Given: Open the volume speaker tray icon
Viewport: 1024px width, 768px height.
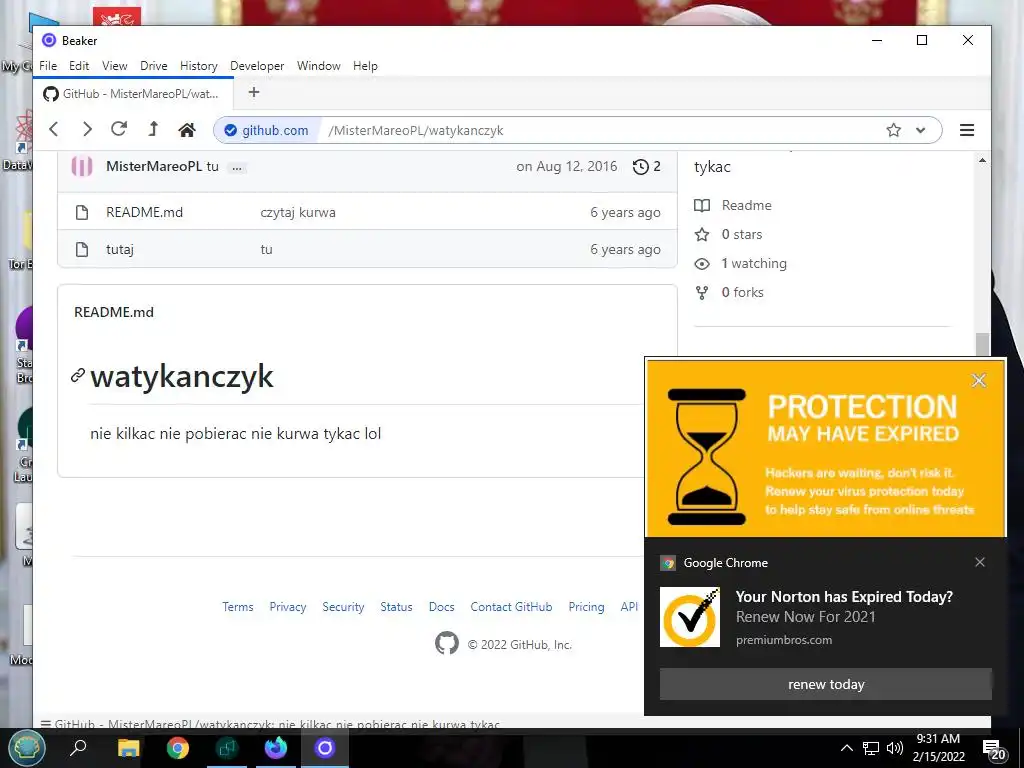Looking at the screenshot, I should [895, 748].
